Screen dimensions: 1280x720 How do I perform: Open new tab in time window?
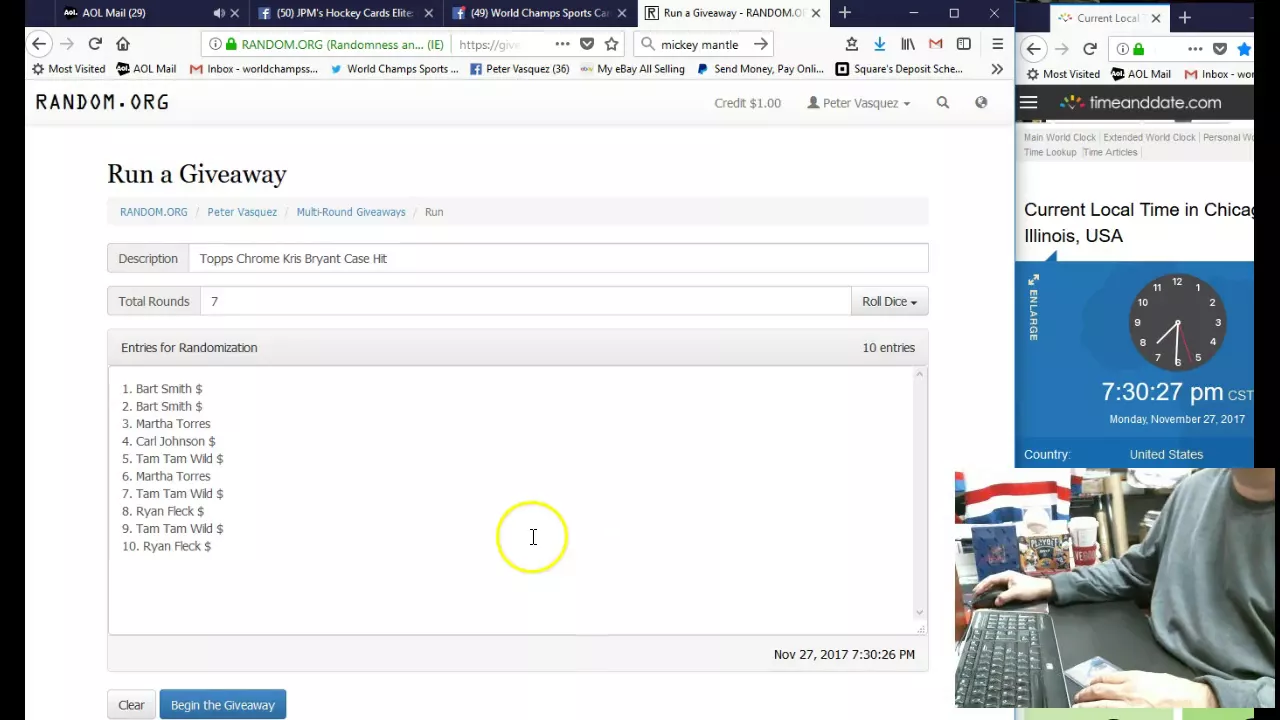point(1185,18)
